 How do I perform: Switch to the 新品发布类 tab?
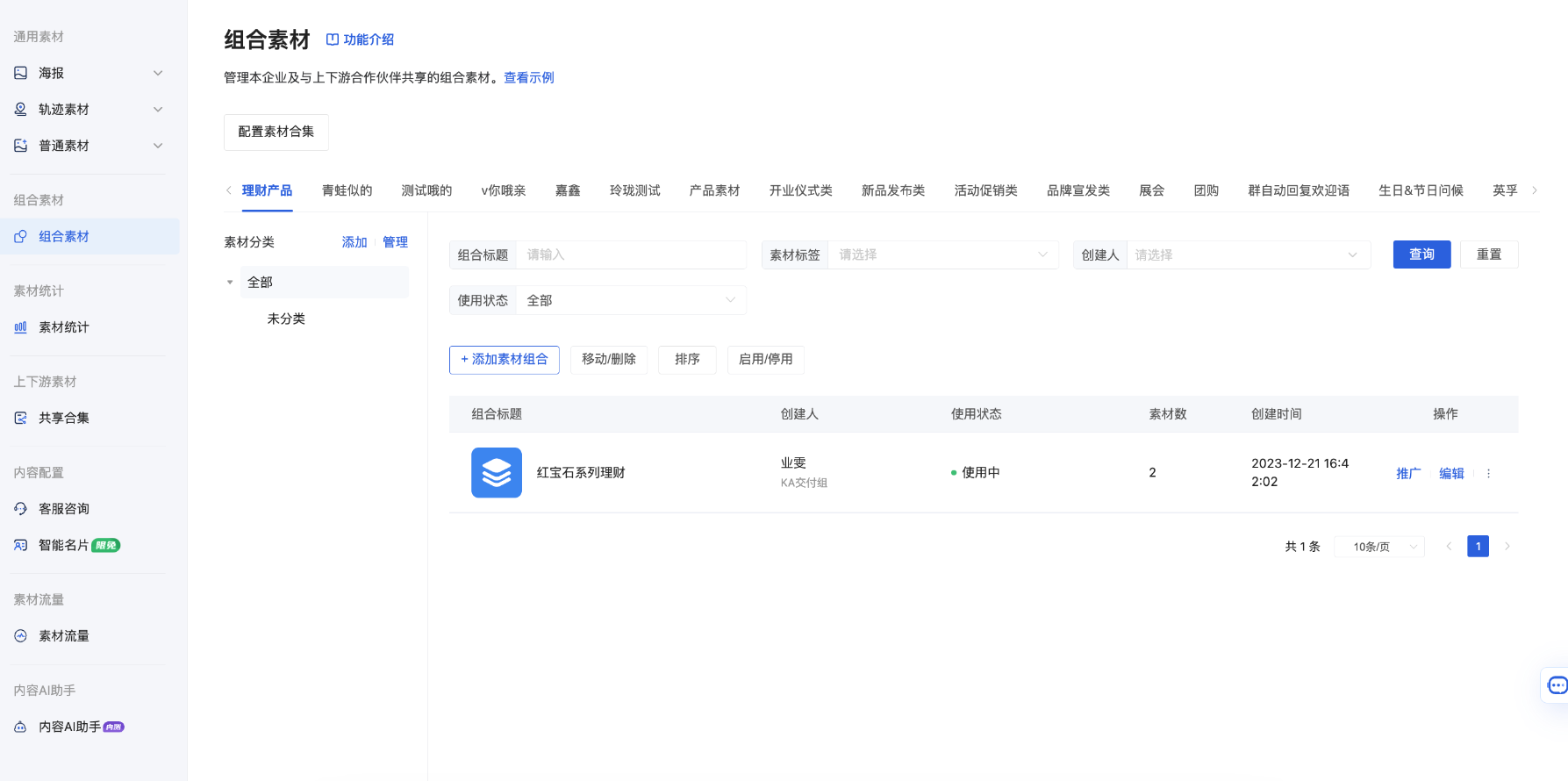[893, 190]
